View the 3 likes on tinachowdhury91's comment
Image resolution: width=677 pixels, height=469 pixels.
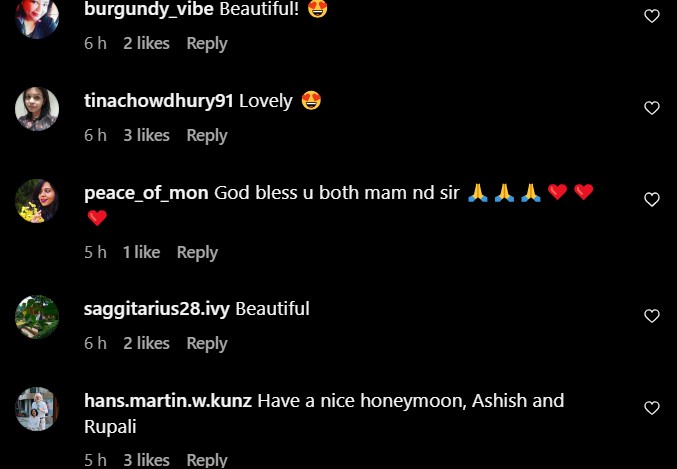click(x=146, y=136)
